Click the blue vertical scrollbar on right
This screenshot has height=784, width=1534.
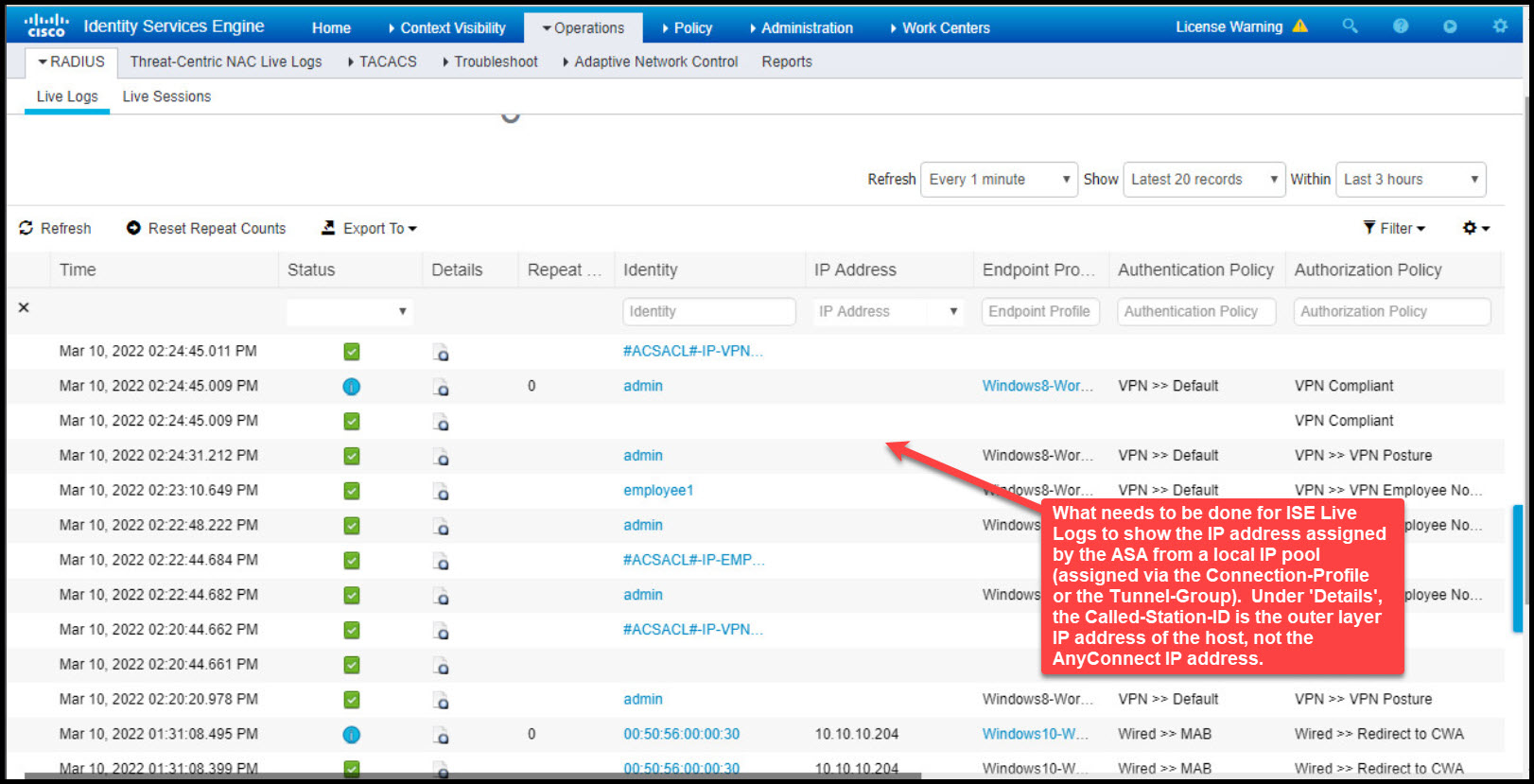[x=1519, y=568]
